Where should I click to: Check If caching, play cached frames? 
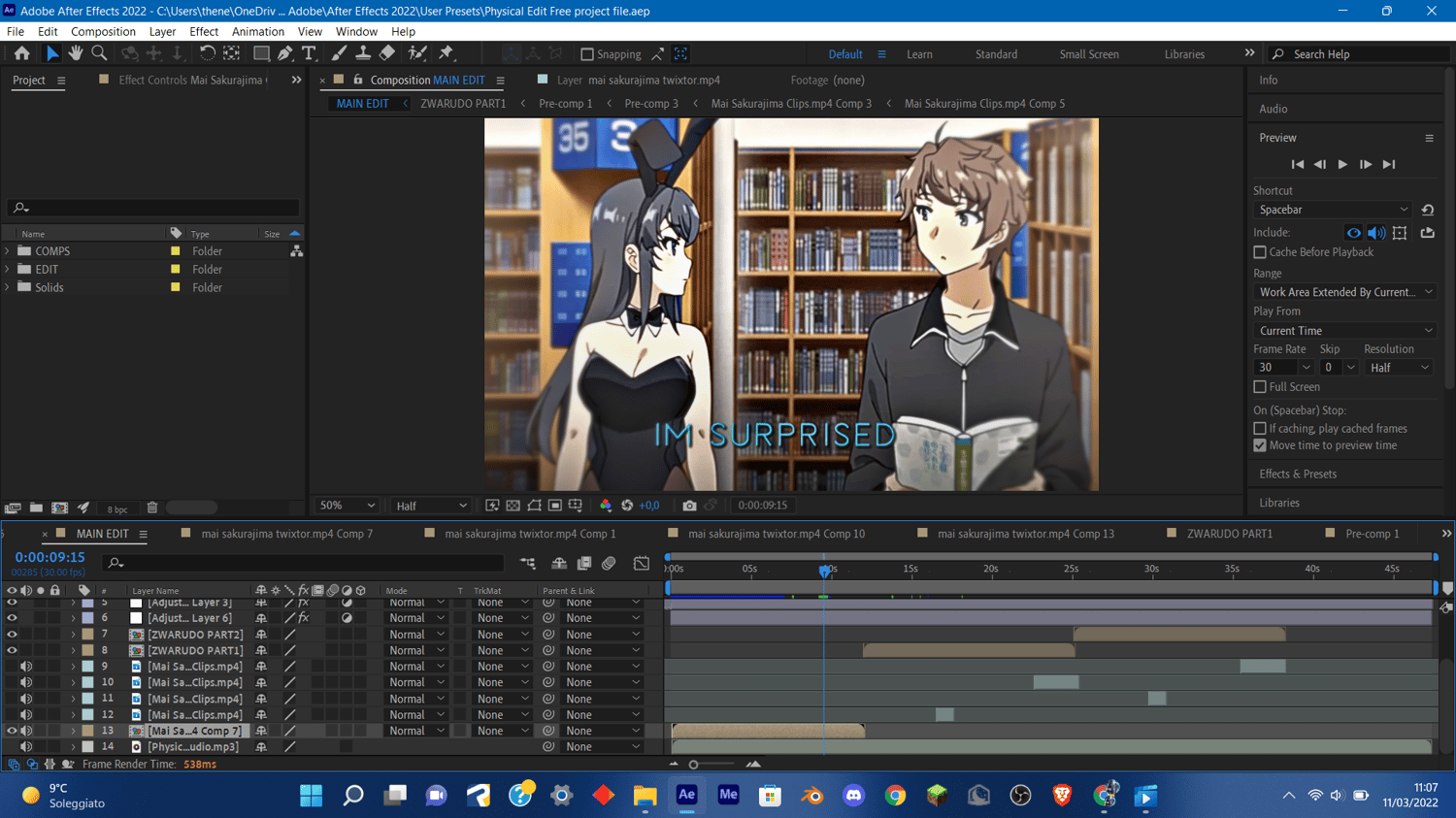(1260, 429)
